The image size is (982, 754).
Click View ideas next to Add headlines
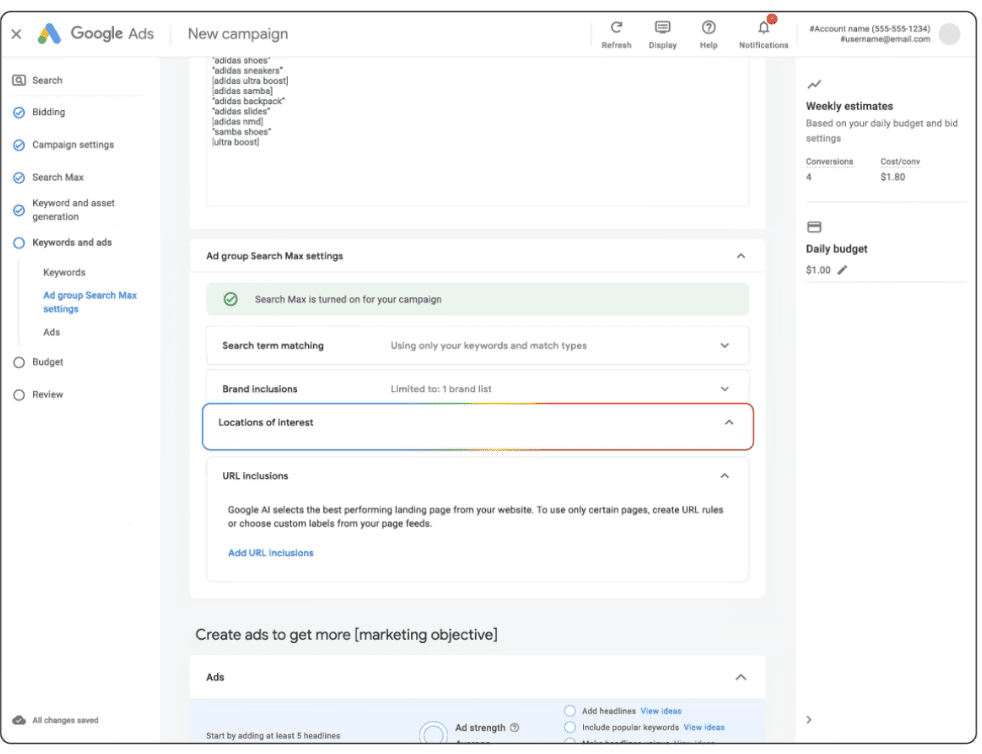point(661,711)
